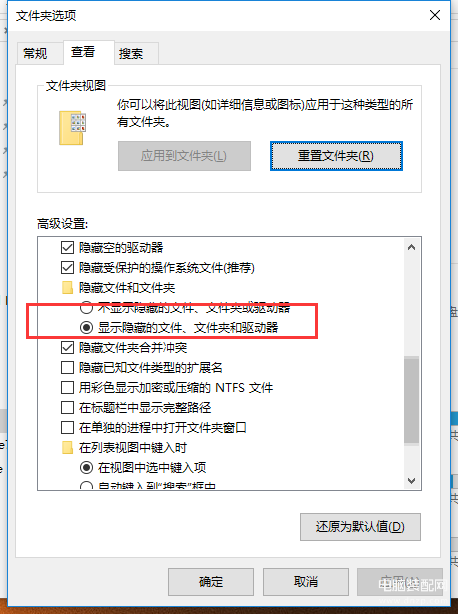
Task: Switch to the 常规 tab
Action: click(35, 53)
